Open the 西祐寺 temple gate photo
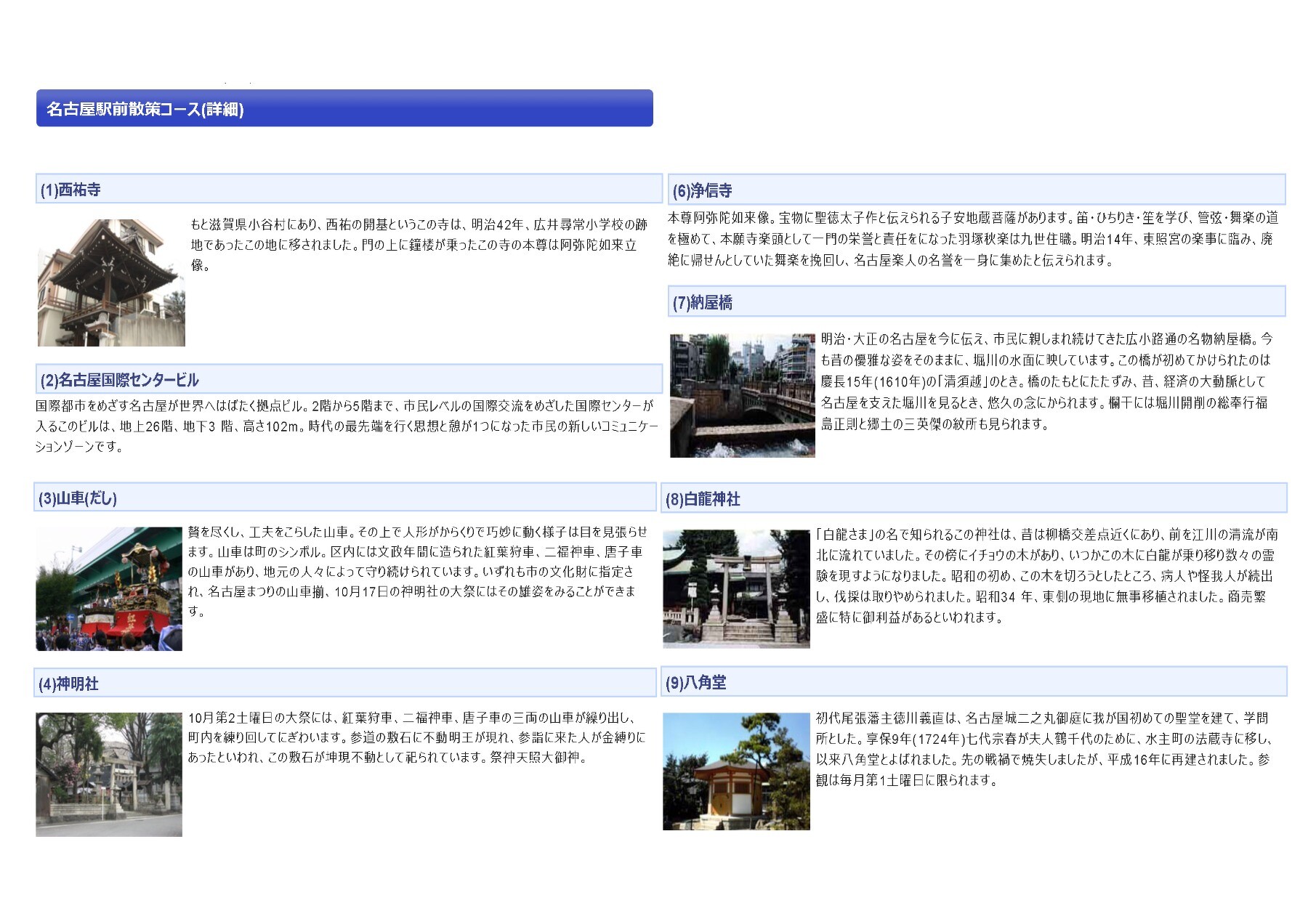1308x924 pixels. [x=111, y=283]
